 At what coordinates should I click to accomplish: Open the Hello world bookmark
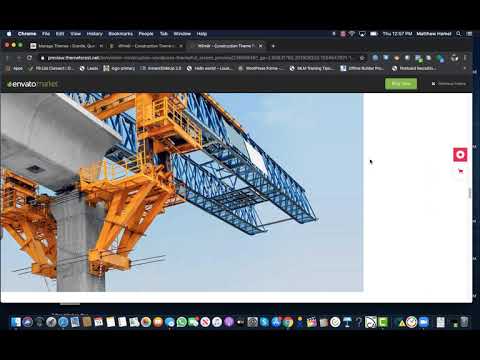click(210, 68)
